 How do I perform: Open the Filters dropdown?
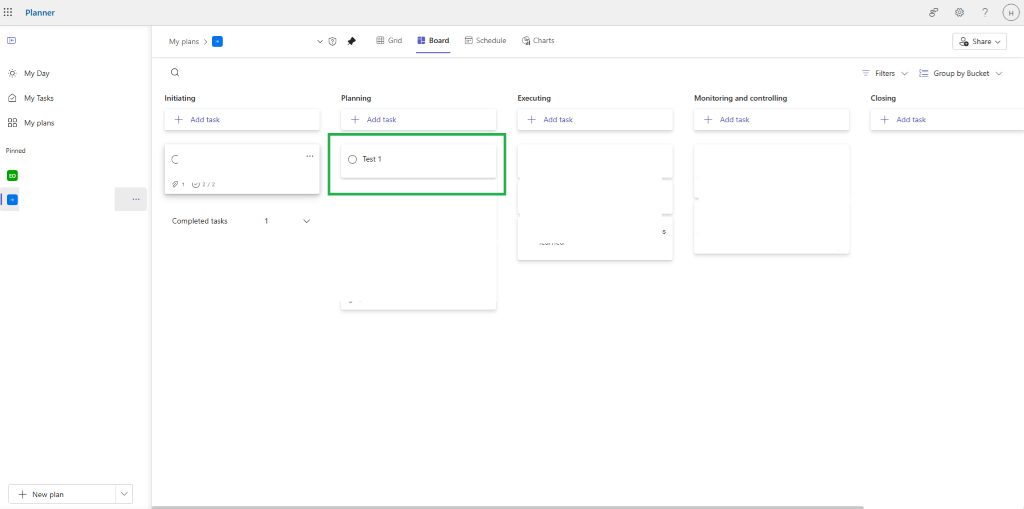click(x=885, y=73)
